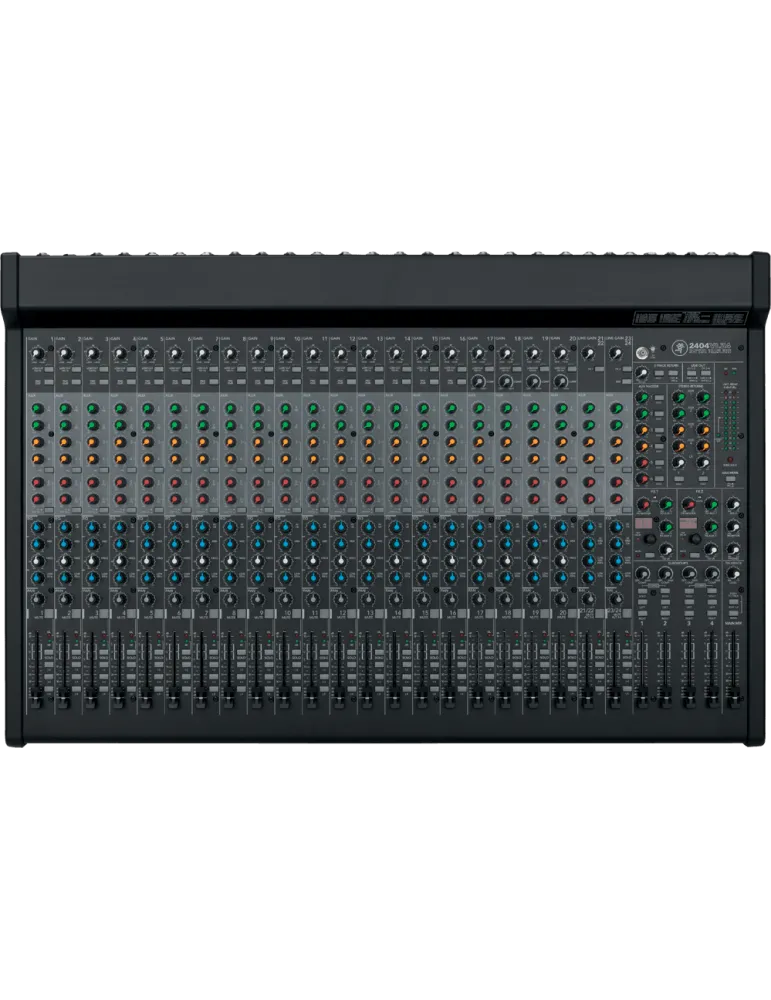This screenshot has height=1000, width=771.
Task: Click the channel 15 upper red aux knob
Action: coord(423,482)
